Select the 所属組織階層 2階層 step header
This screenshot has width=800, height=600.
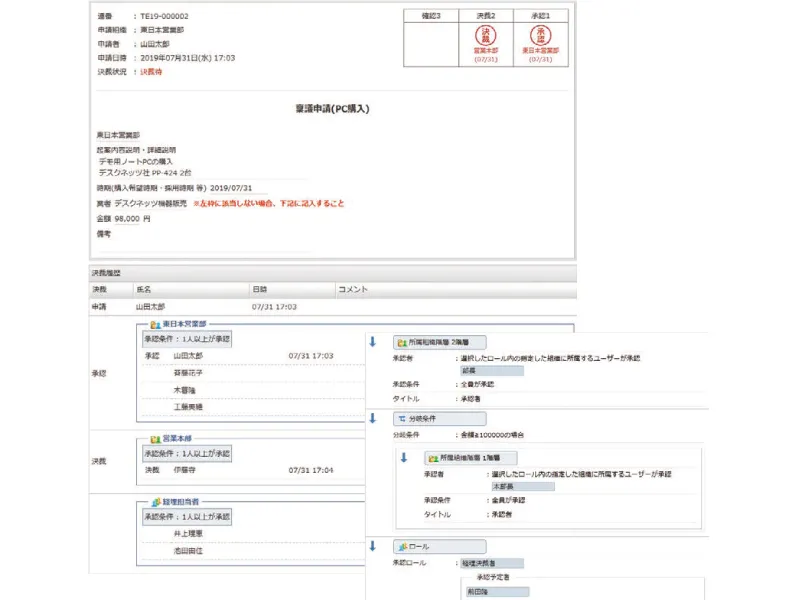tap(439, 341)
